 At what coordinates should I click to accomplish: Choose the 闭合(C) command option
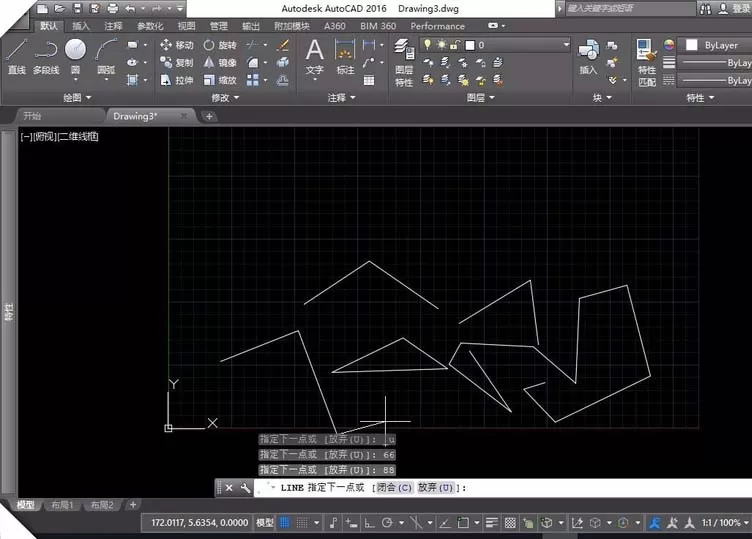(x=394, y=488)
